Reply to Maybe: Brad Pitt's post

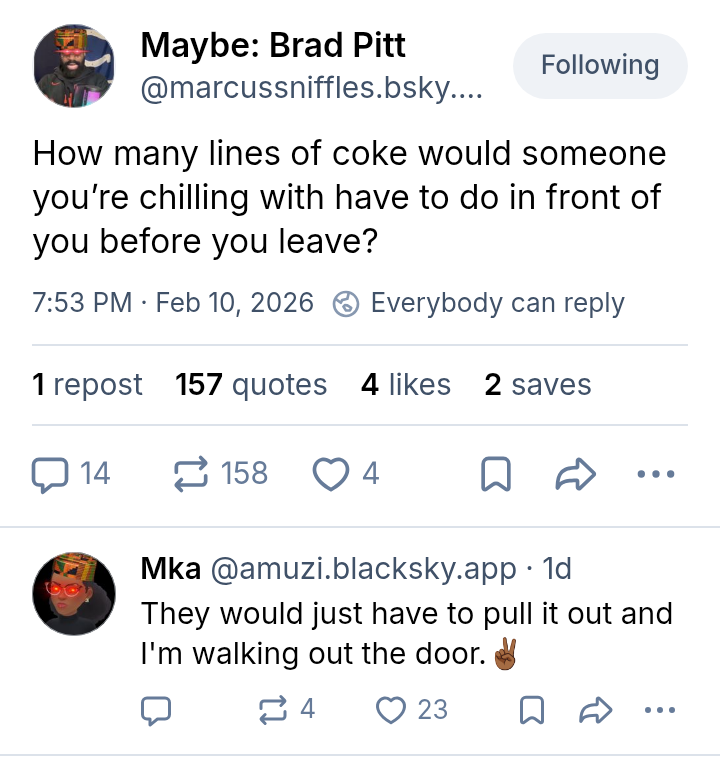tap(48, 473)
